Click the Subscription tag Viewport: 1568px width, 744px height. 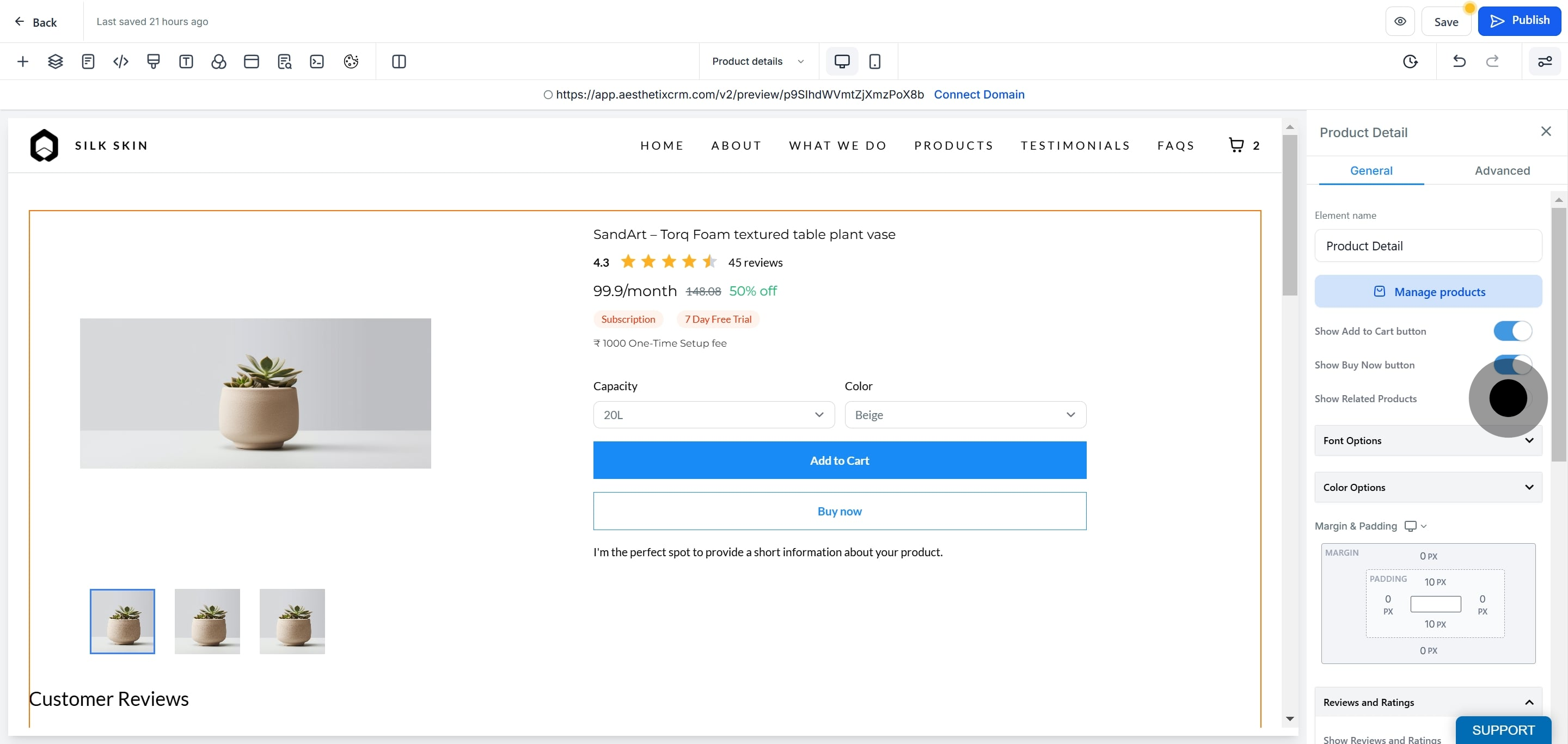[628, 319]
